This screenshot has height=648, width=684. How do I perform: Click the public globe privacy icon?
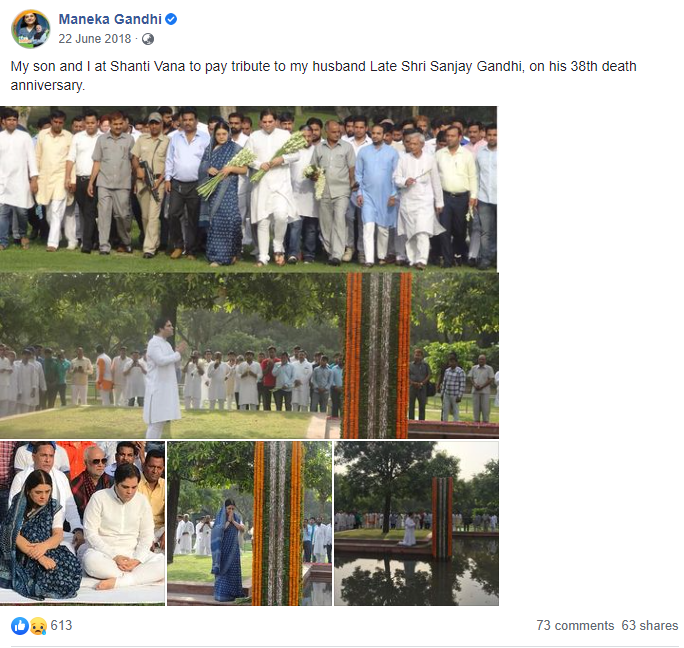point(148,39)
